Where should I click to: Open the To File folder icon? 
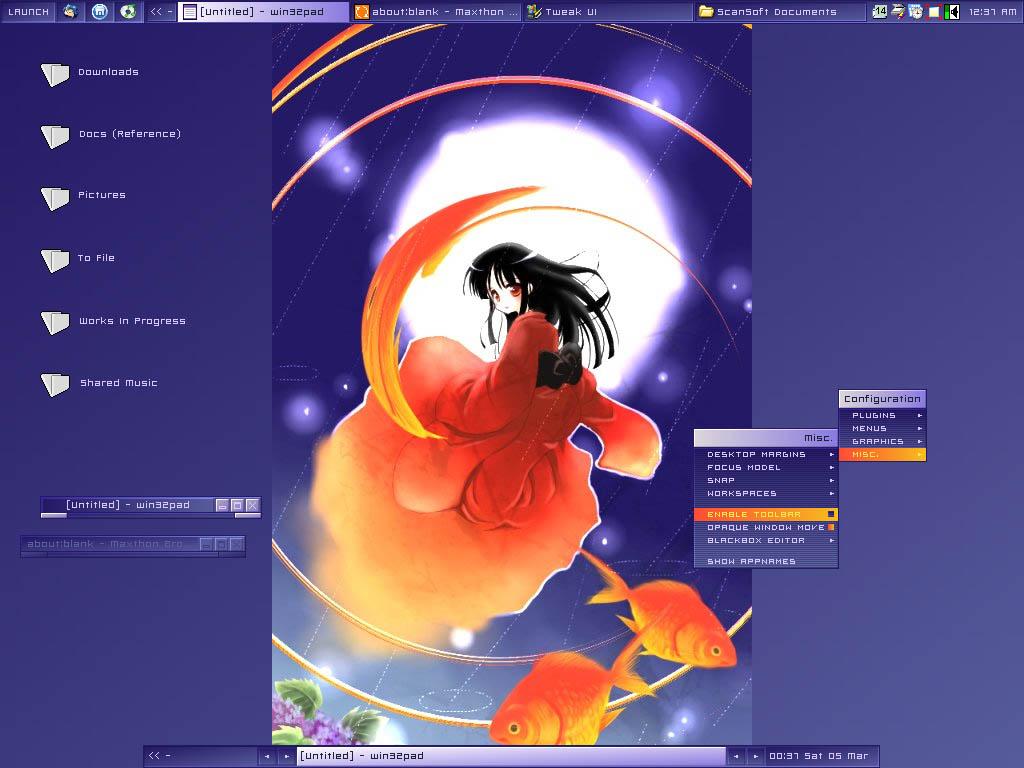pyautogui.click(x=55, y=260)
